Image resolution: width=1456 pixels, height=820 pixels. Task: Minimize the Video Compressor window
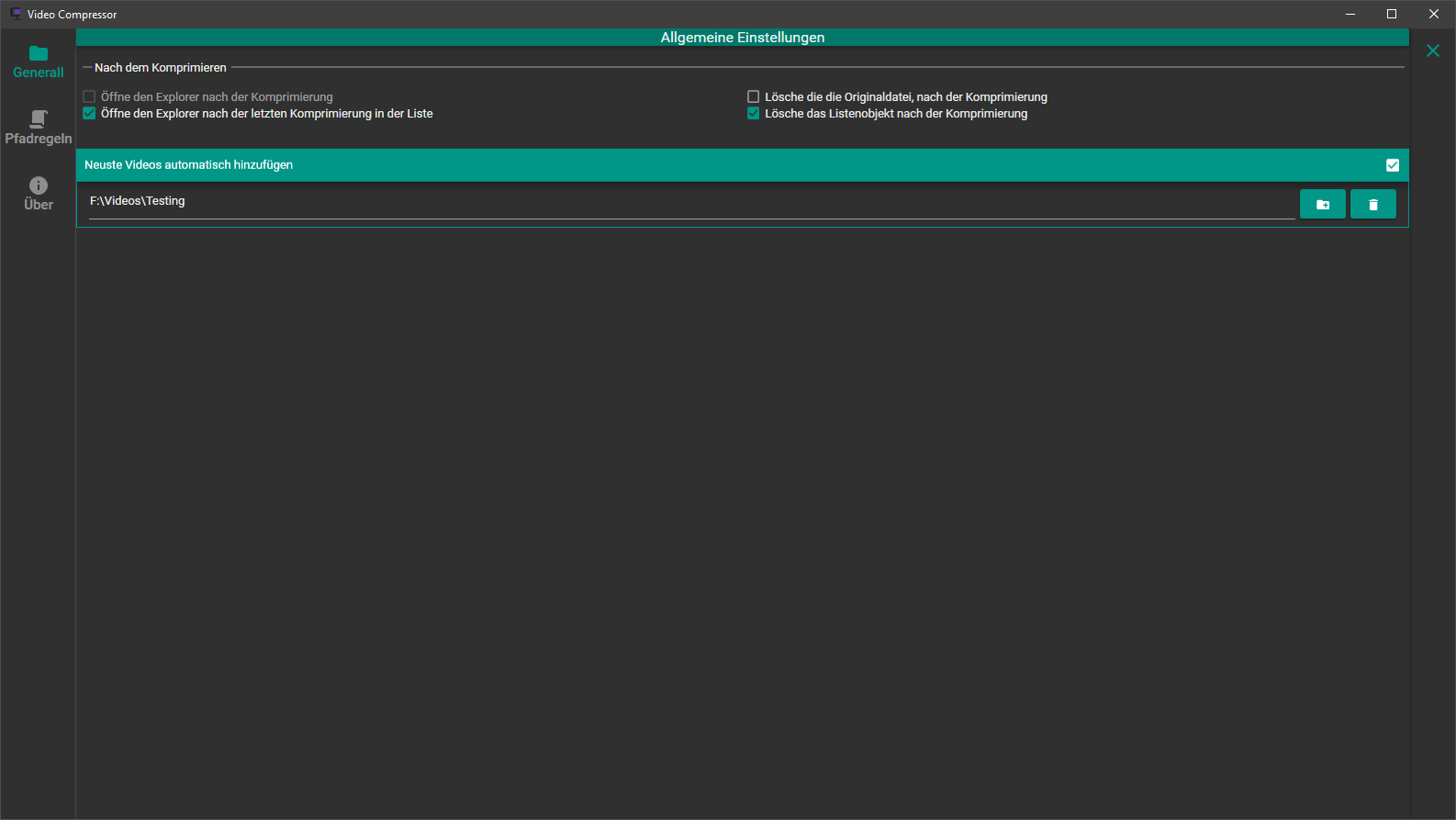1350,14
